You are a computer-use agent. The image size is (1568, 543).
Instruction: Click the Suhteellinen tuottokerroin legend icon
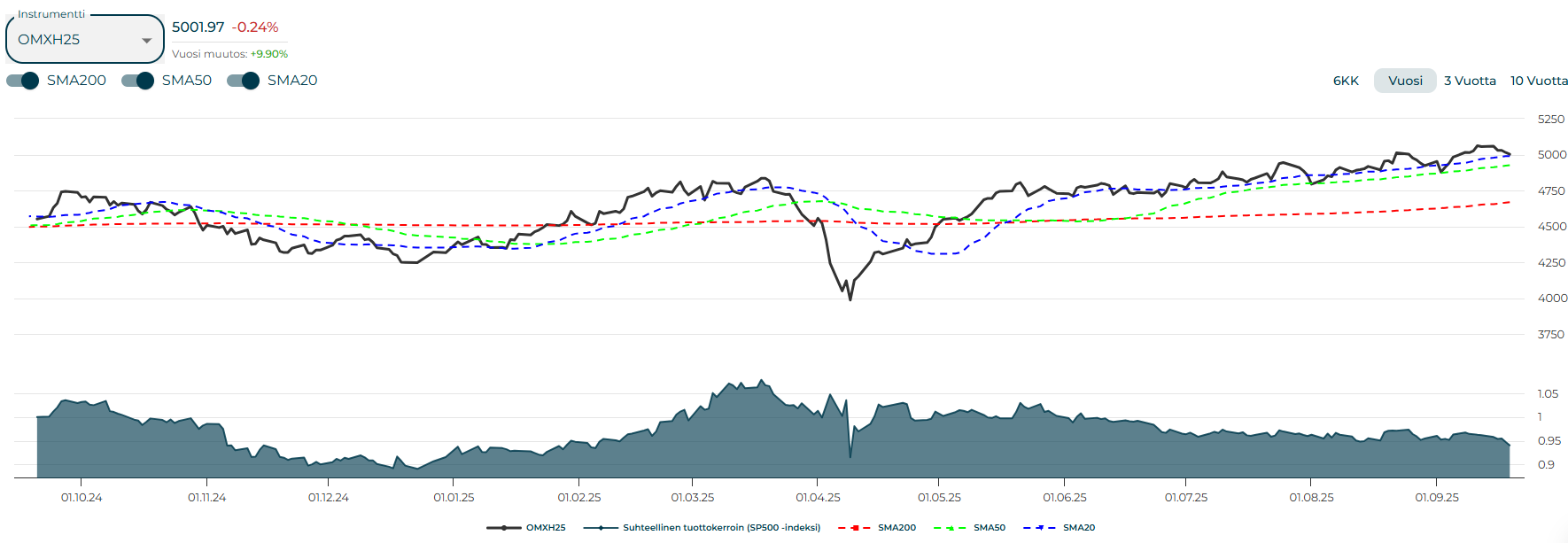[x=601, y=528]
